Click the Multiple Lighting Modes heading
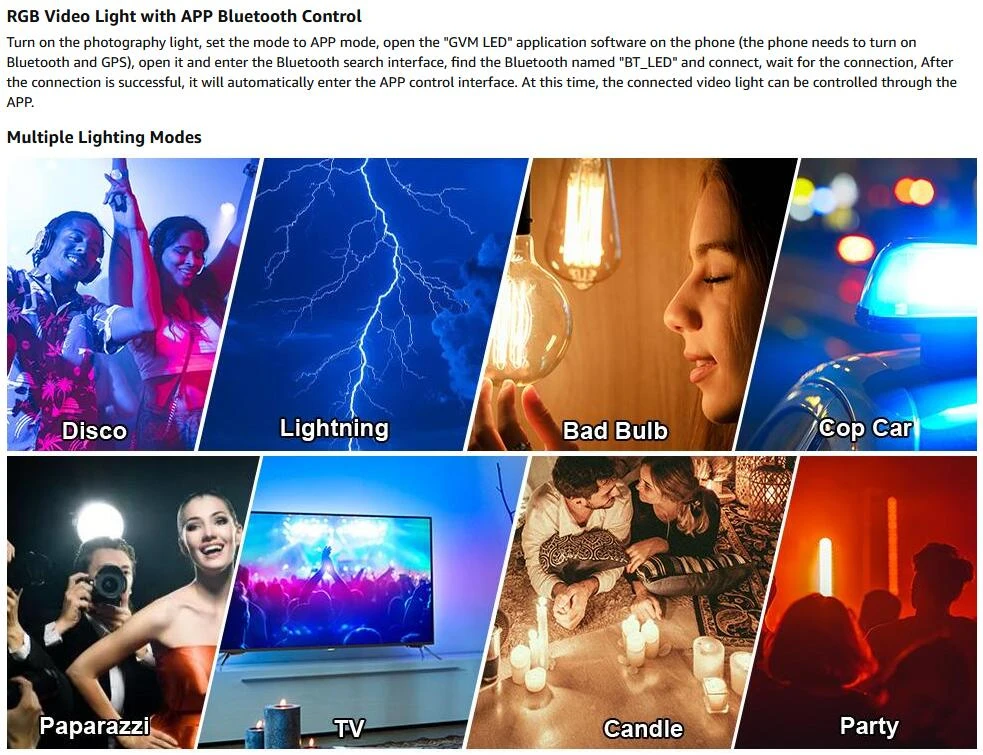 pyautogui.click(x=104, y=137)
